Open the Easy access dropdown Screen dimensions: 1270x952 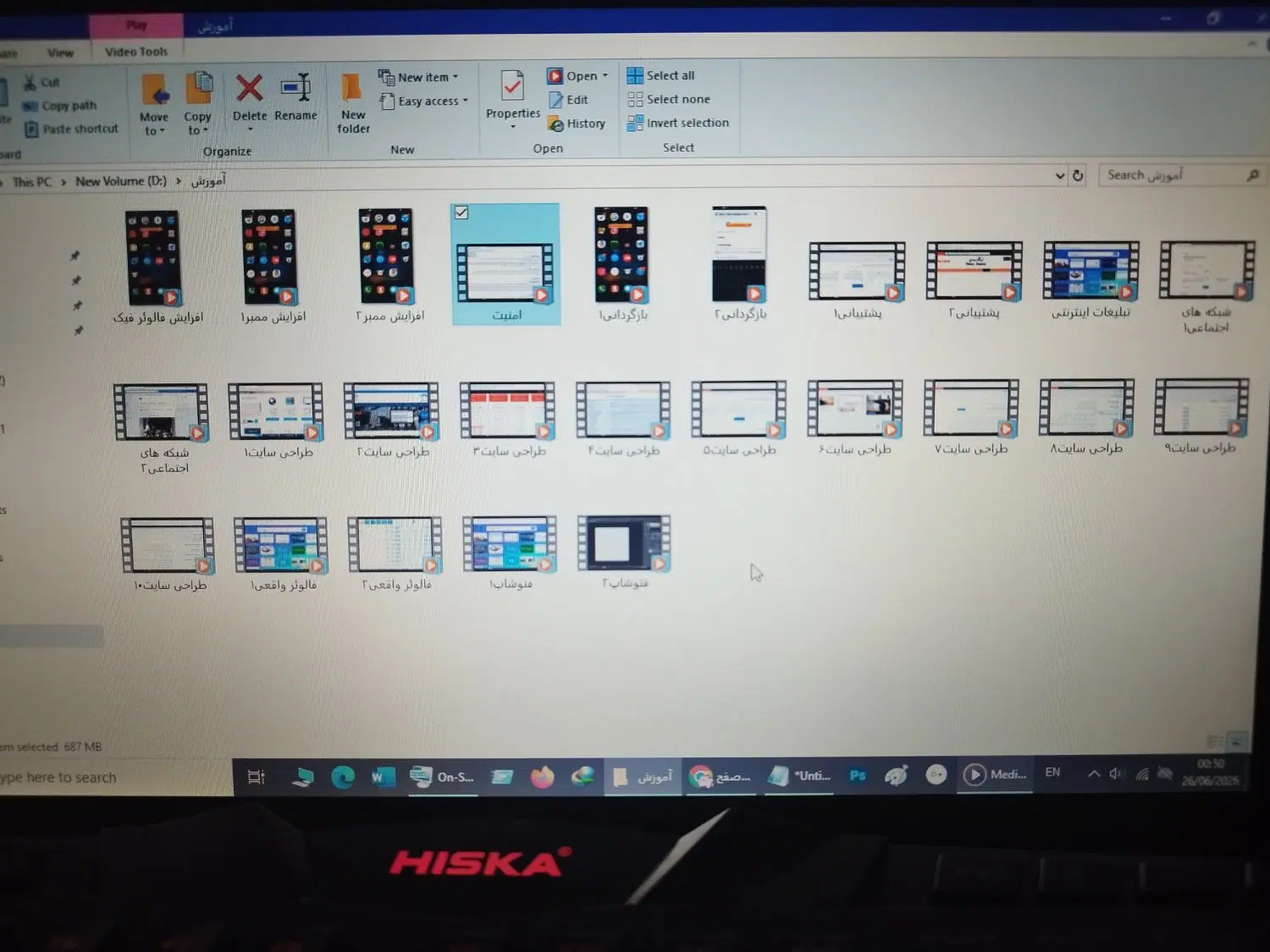tap(423, 101)
